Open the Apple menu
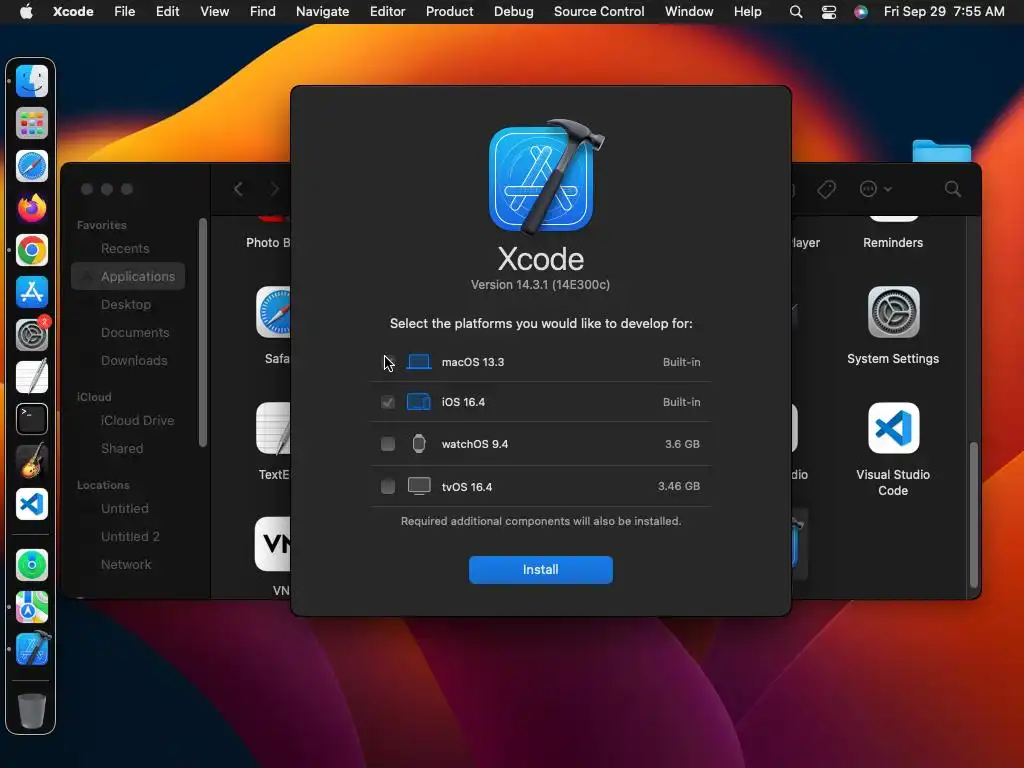Image resolution: width=1024 pixels, height=768 pixels. 26,12
